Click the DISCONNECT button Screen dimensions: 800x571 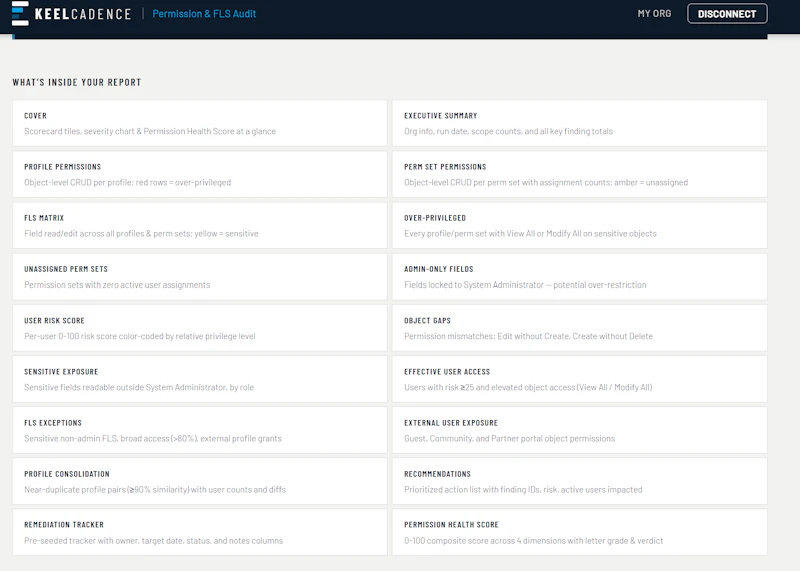[727, 14]
